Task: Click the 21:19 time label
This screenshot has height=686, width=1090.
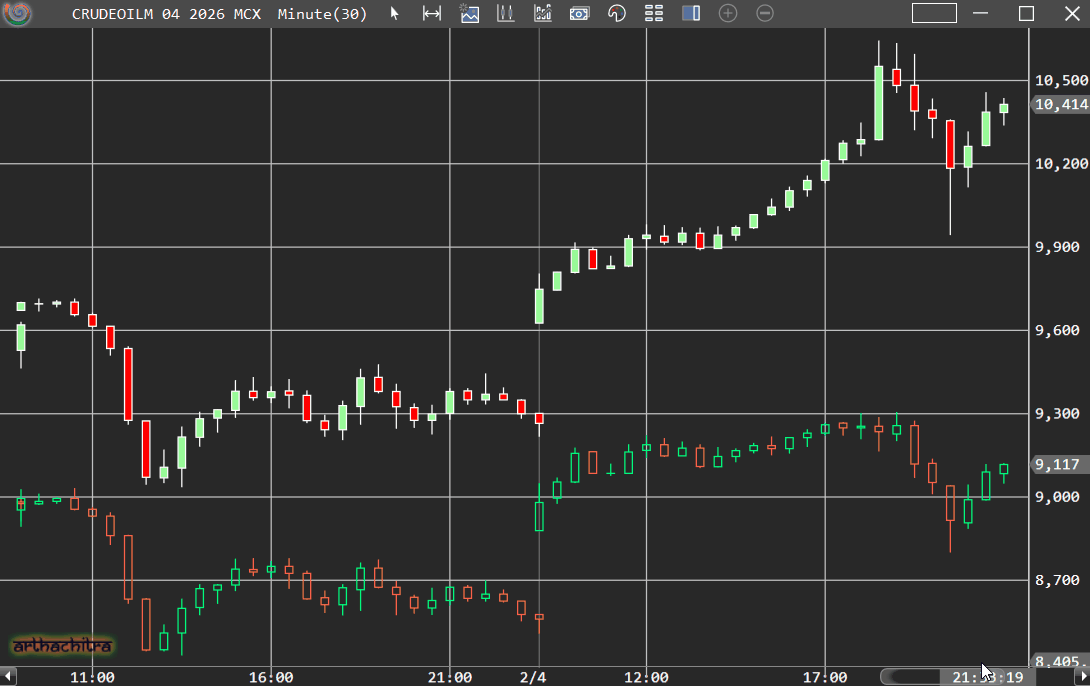Action: 989,676
